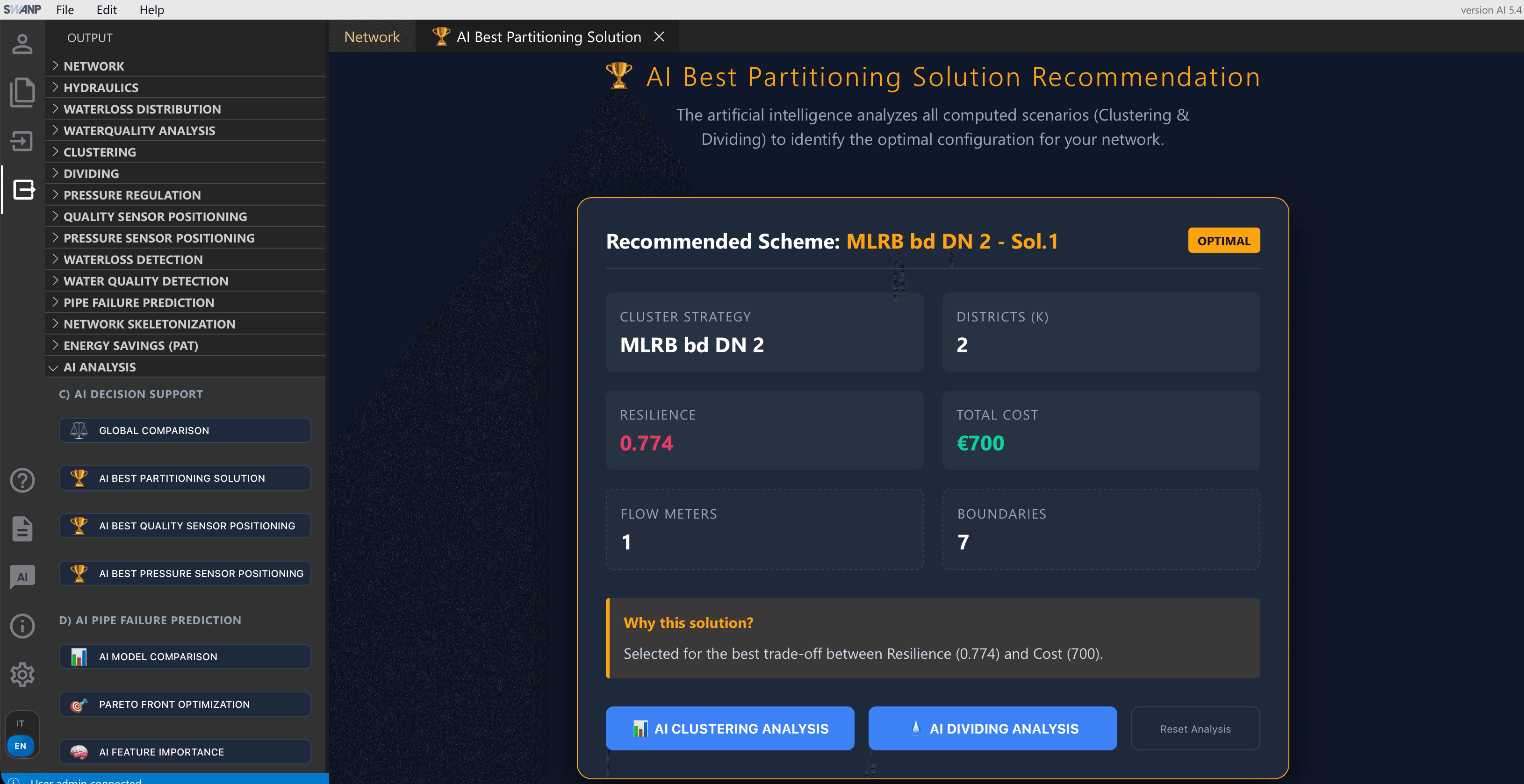Open PARETO FRONT OPTIMIZATION
1524x784 pixels.
[x=185, y=704]
